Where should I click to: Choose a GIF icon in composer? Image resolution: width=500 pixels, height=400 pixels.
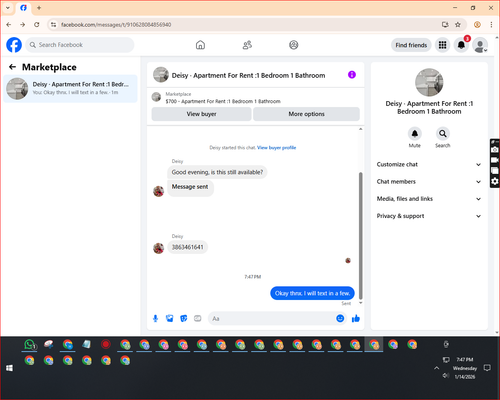tap(198, 318)
